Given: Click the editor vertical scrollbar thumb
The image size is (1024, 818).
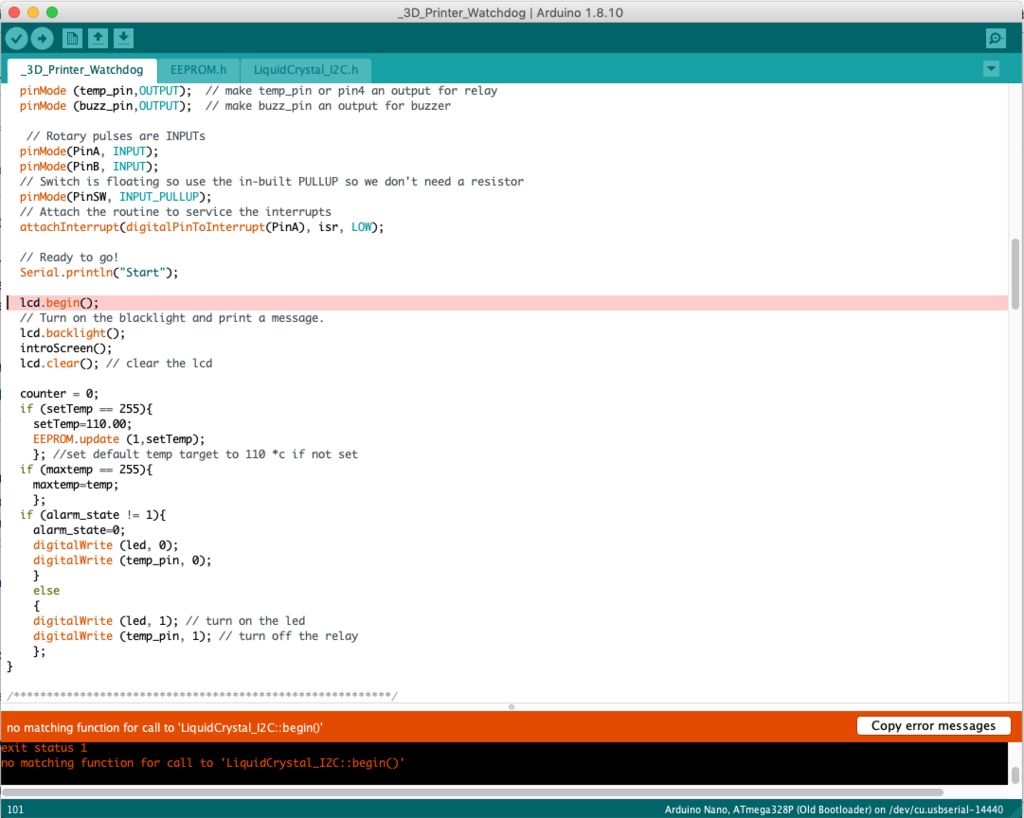Looking at the screenshot, I should click(1015, 274).
